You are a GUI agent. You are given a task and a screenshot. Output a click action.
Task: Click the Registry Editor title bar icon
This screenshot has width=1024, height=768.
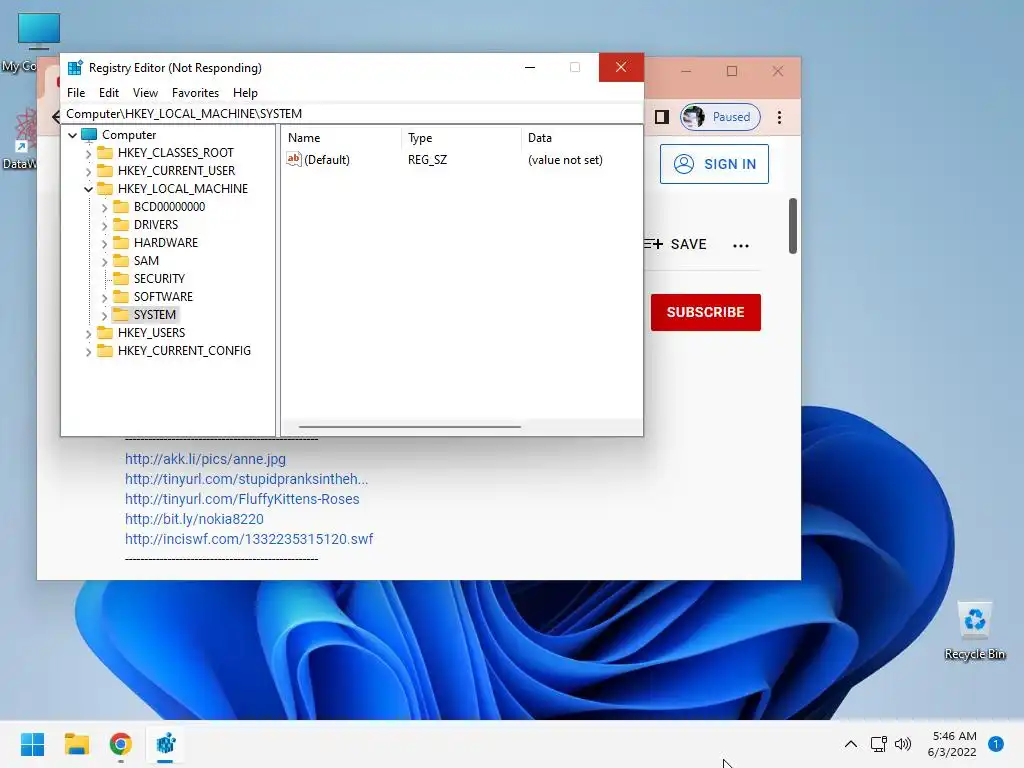(75, 67)
